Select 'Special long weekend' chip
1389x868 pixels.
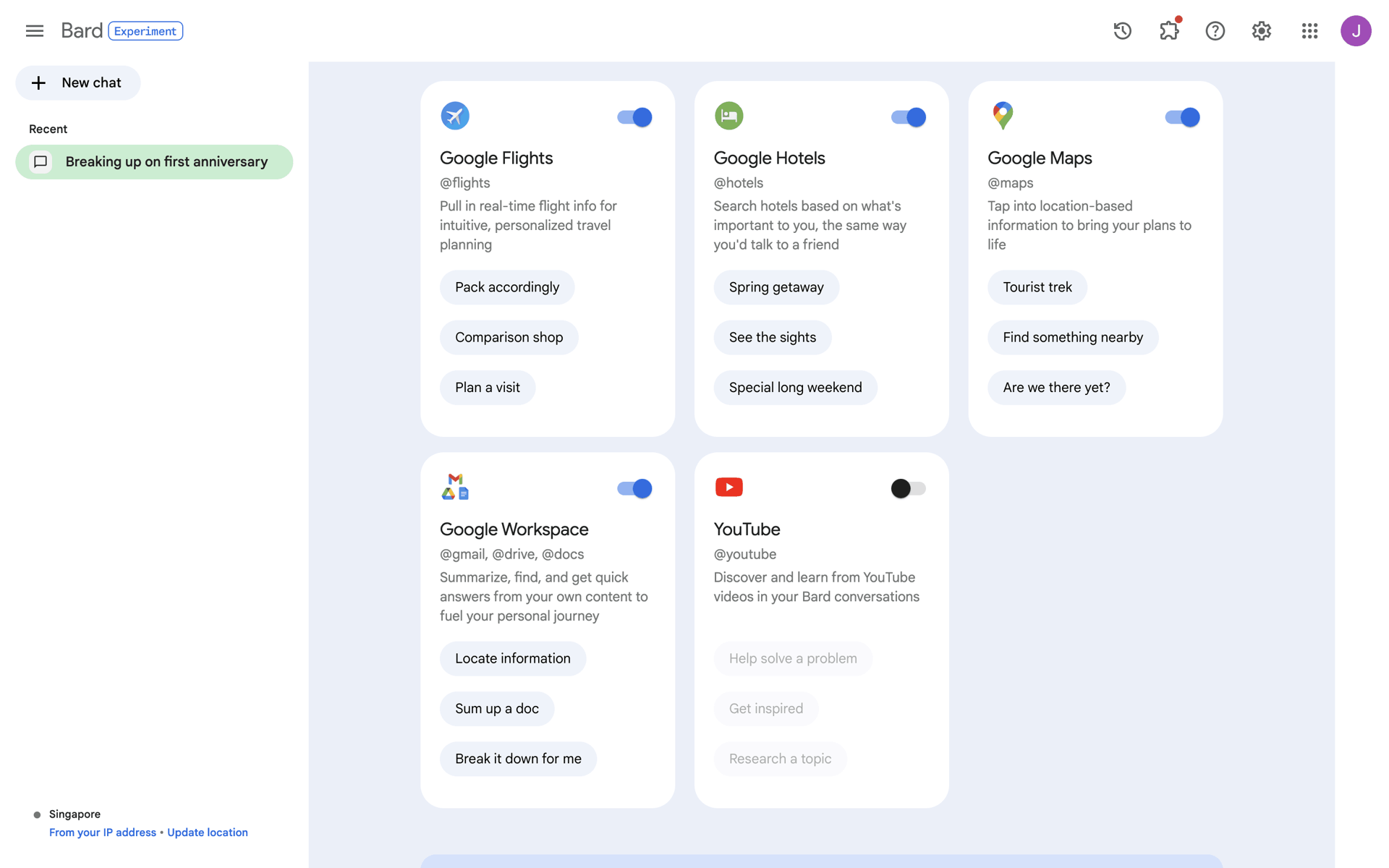796,388
